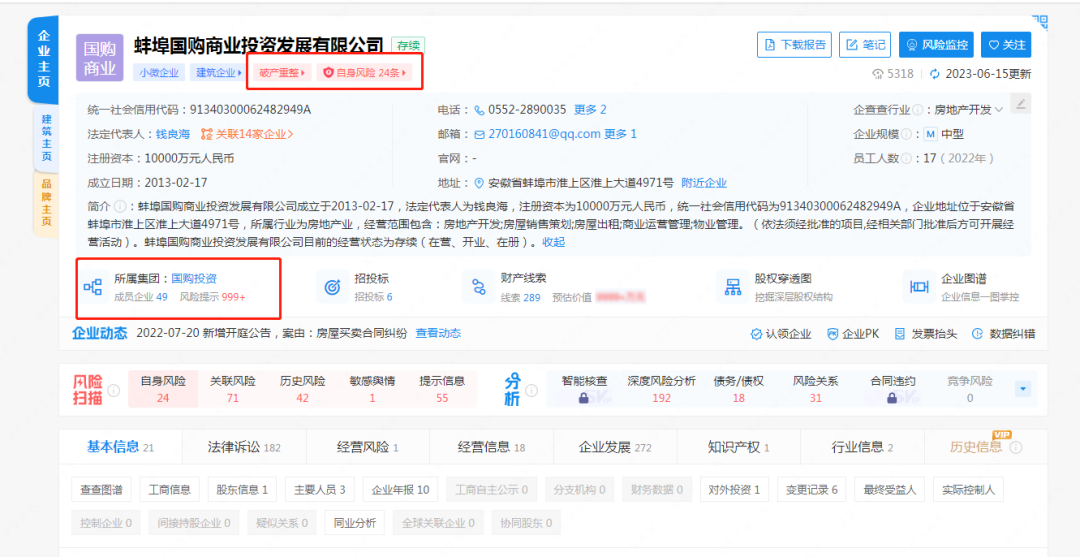The width and height of the screenshot is (1080, 557).
Task: Select 敏感舆情 1 in risk scan
Action: point(372,389)
